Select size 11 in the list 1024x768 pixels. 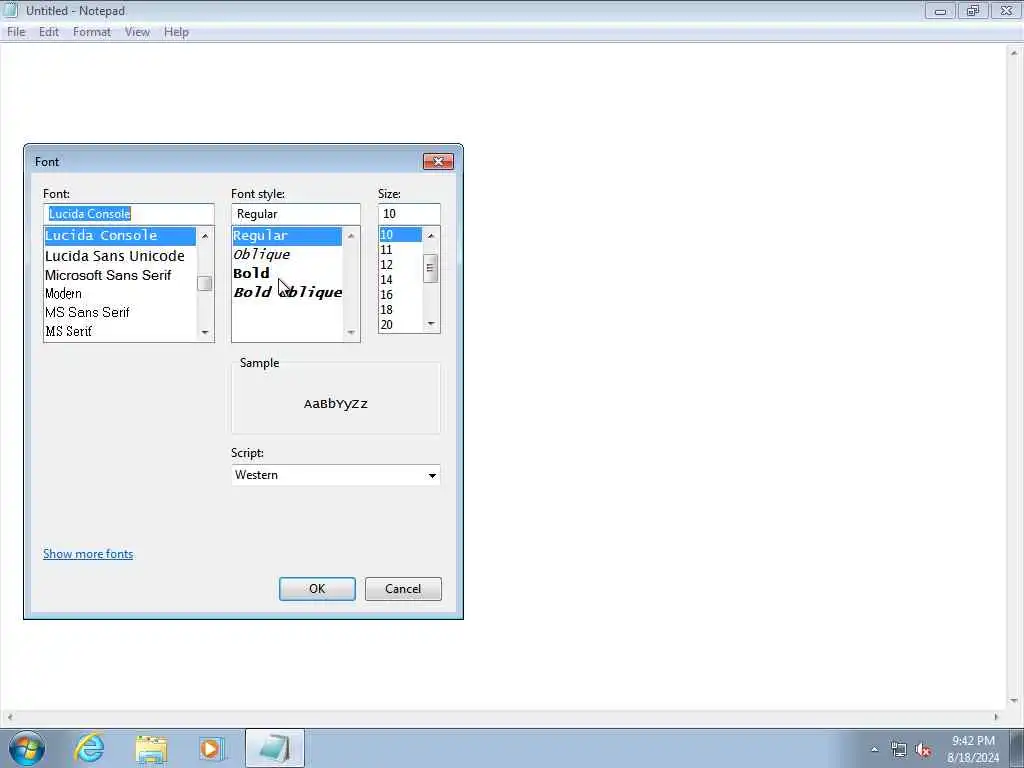pos(401,249)
